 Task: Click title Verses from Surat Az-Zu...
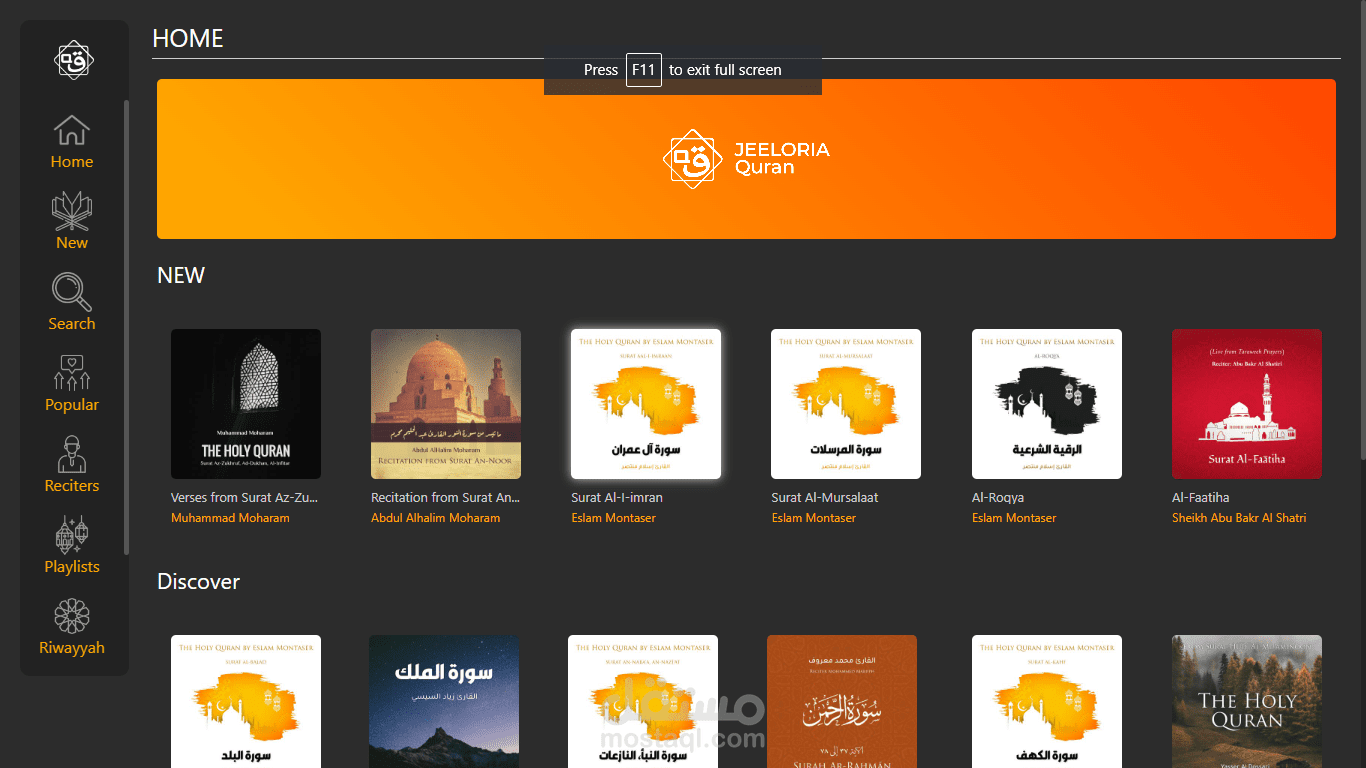tap(246, 498)
